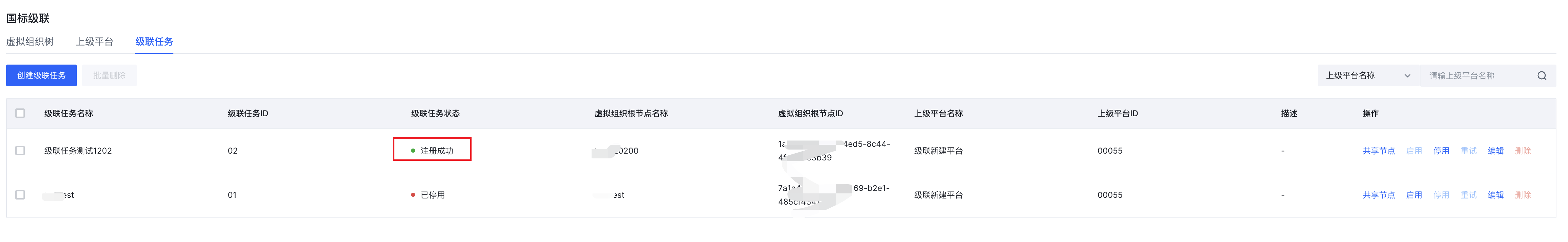Click the 批量删除 button
The height and width of the screenshot is (242, 1568).
tap(109, 76)
